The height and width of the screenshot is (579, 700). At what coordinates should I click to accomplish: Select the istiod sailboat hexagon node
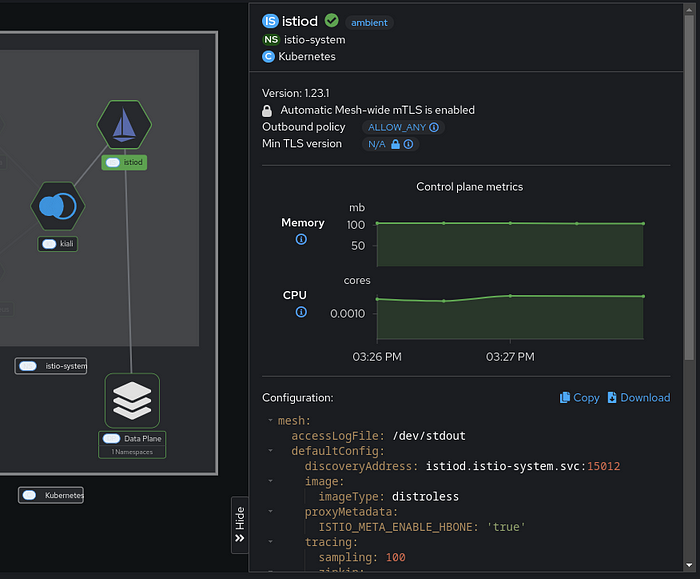tap(124, 125)
